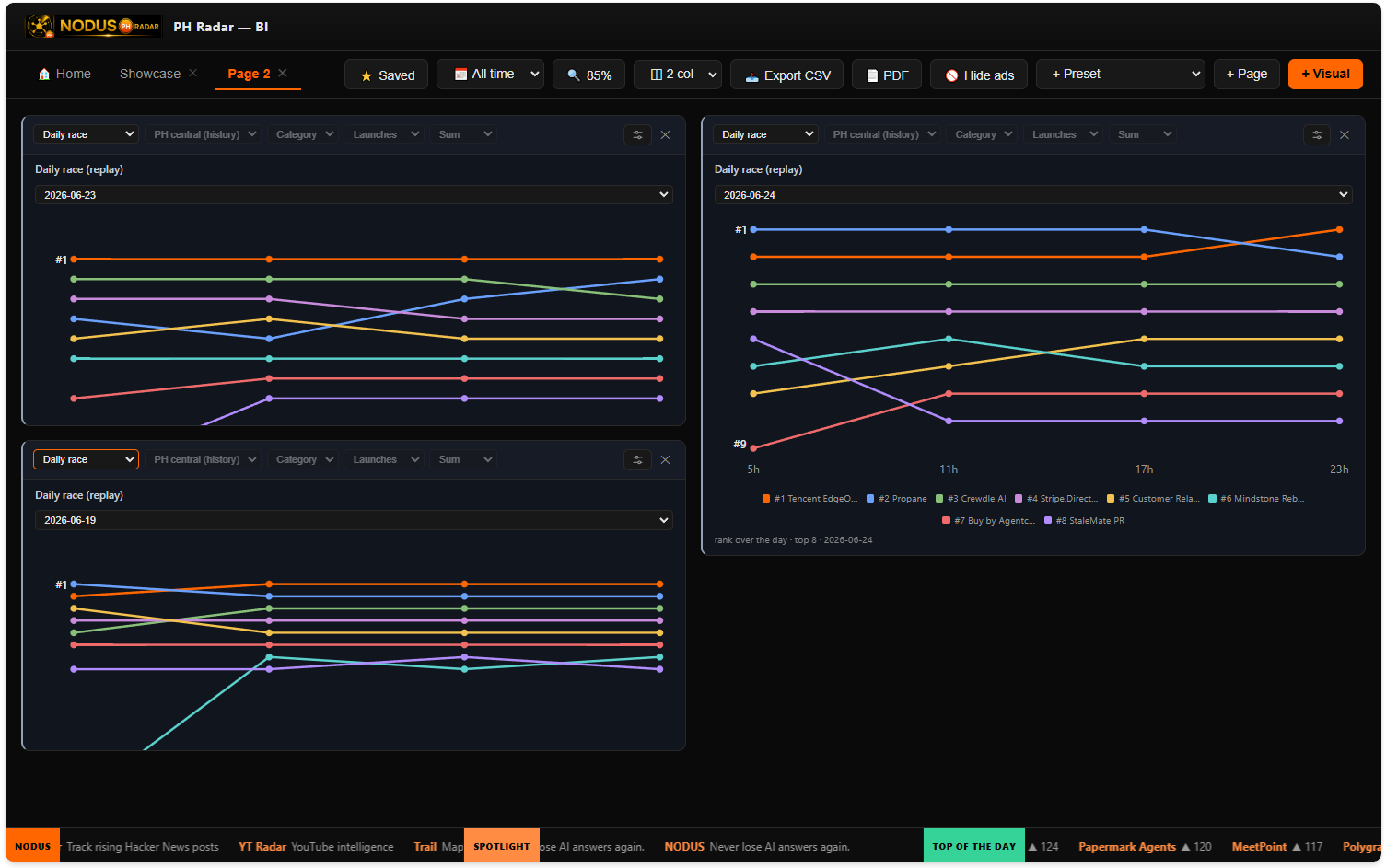Open Daily race dropdown in 2026-06-24 panel
Viewport: 1386px width, 868px height.
point(765,134)
